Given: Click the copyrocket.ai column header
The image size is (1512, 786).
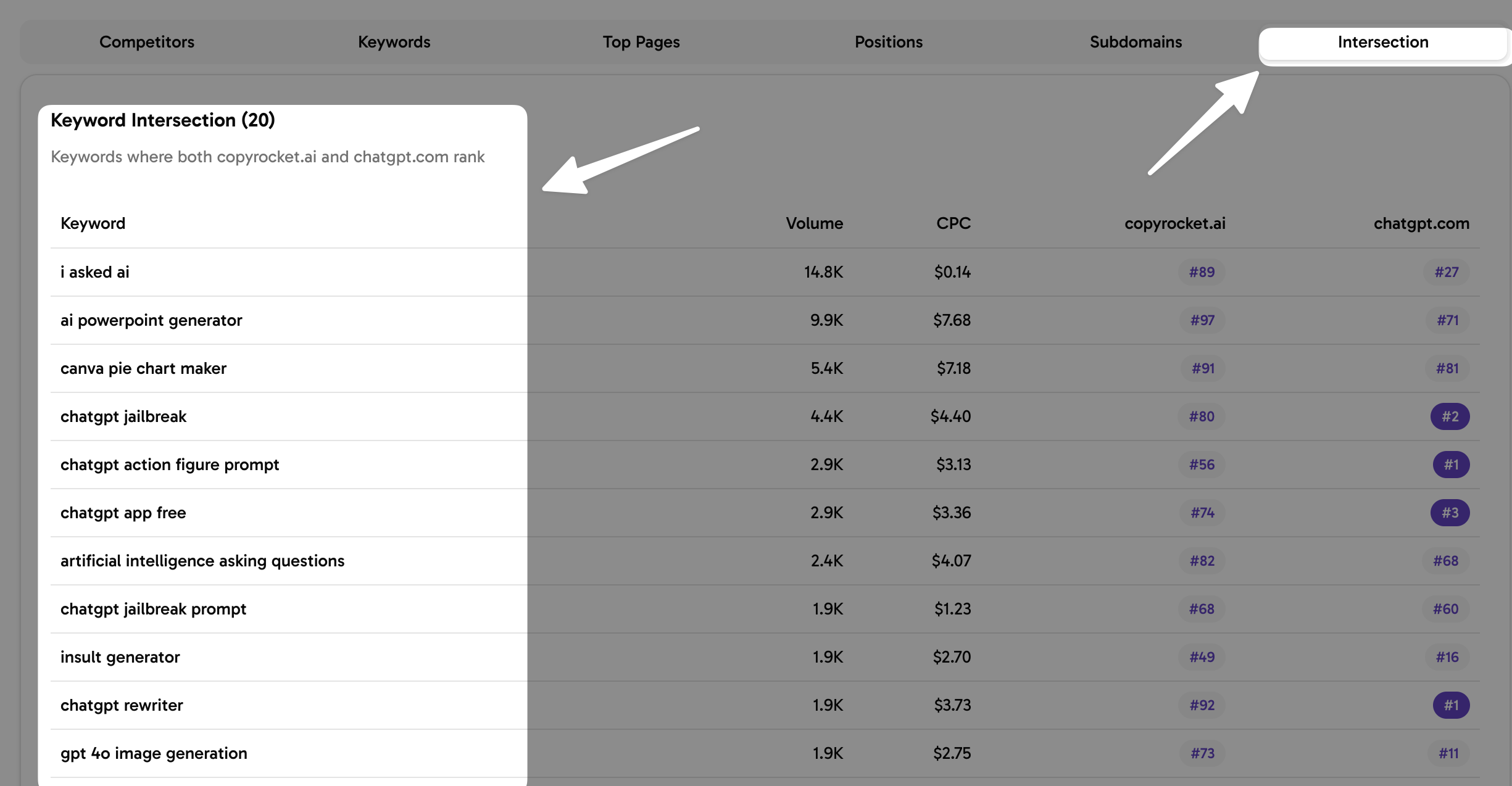Looking at the screenshot, I should pos(1174,223).
